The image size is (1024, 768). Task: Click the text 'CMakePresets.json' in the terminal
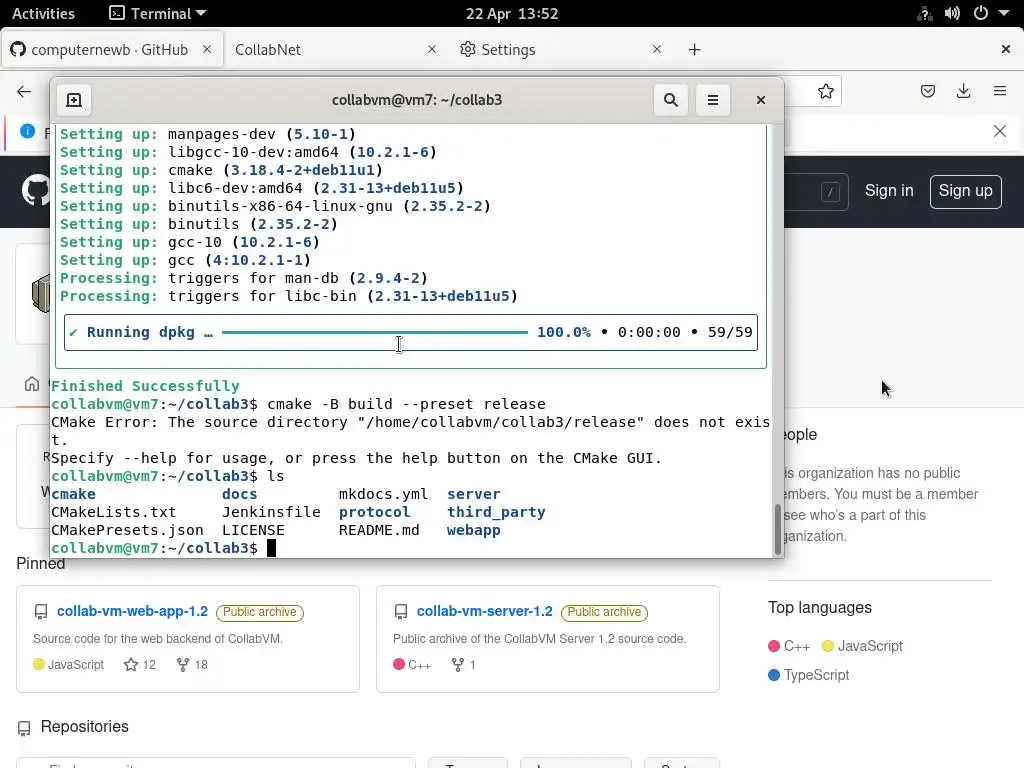point(127,530)
